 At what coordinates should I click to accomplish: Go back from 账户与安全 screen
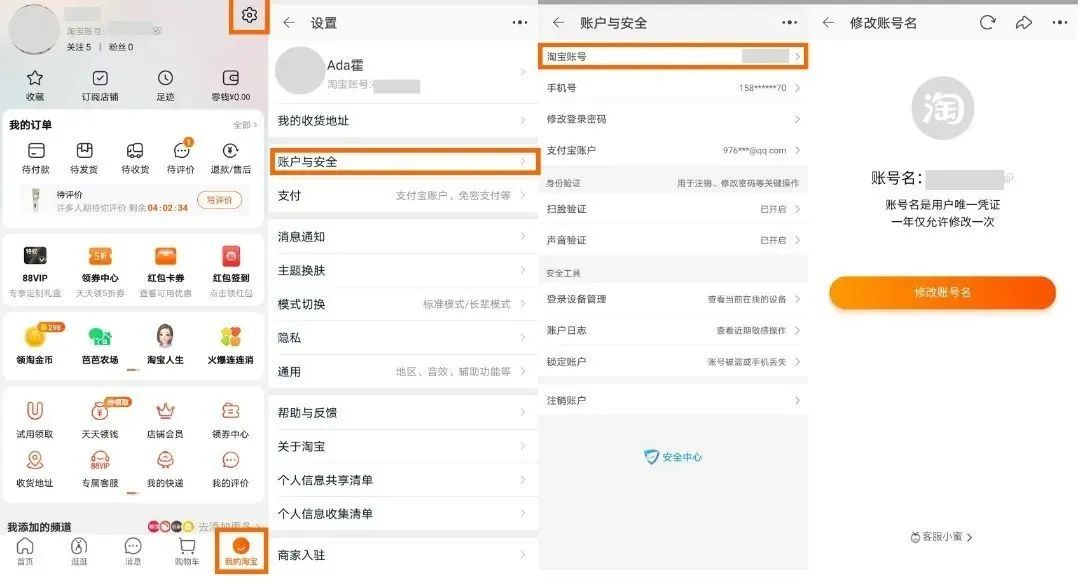(x=558, y=23)
